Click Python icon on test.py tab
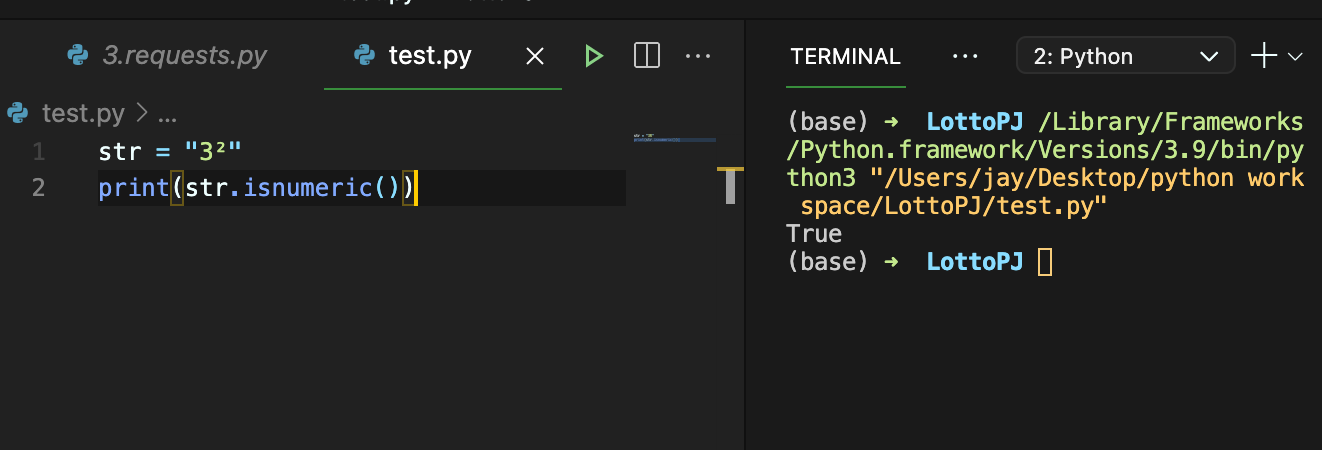The height and width of the screenshot is (450, 1322). [365, 56]
